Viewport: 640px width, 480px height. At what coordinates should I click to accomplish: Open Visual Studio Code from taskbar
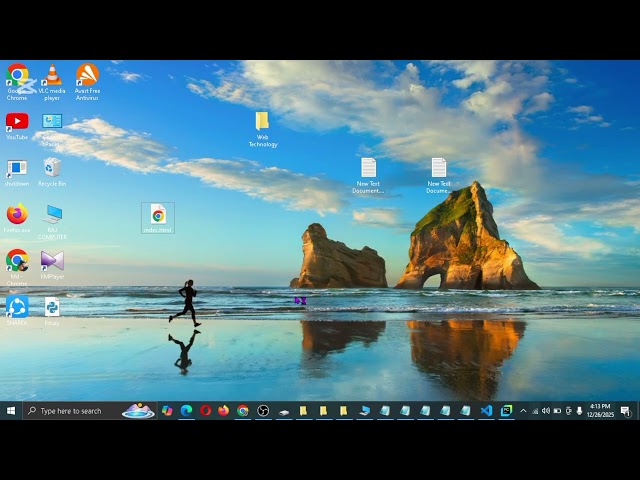(x=486, y=411)
